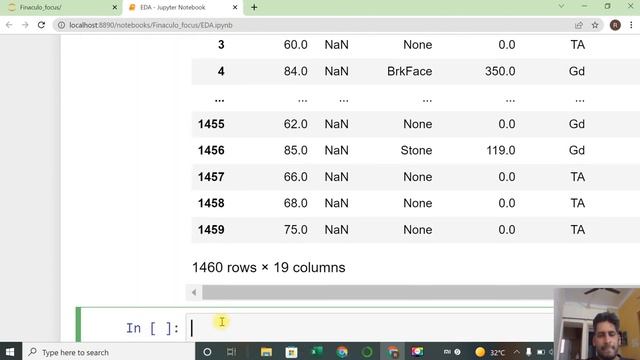
Task: Click the 66.0 value in row 1457
Action: (296, 177)
